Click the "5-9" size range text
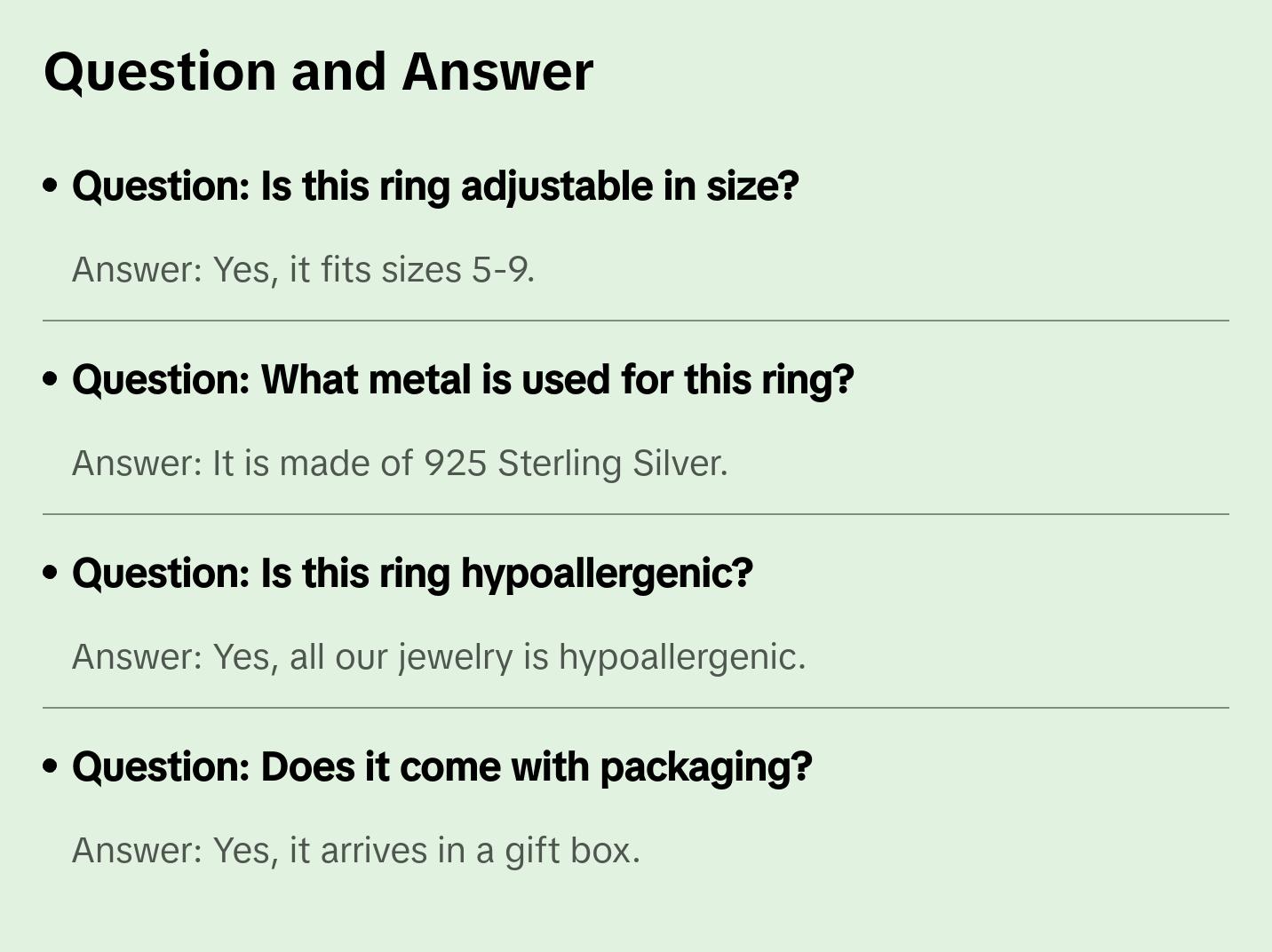Viewport: 1272px width, 952px height. pos(502,270)
